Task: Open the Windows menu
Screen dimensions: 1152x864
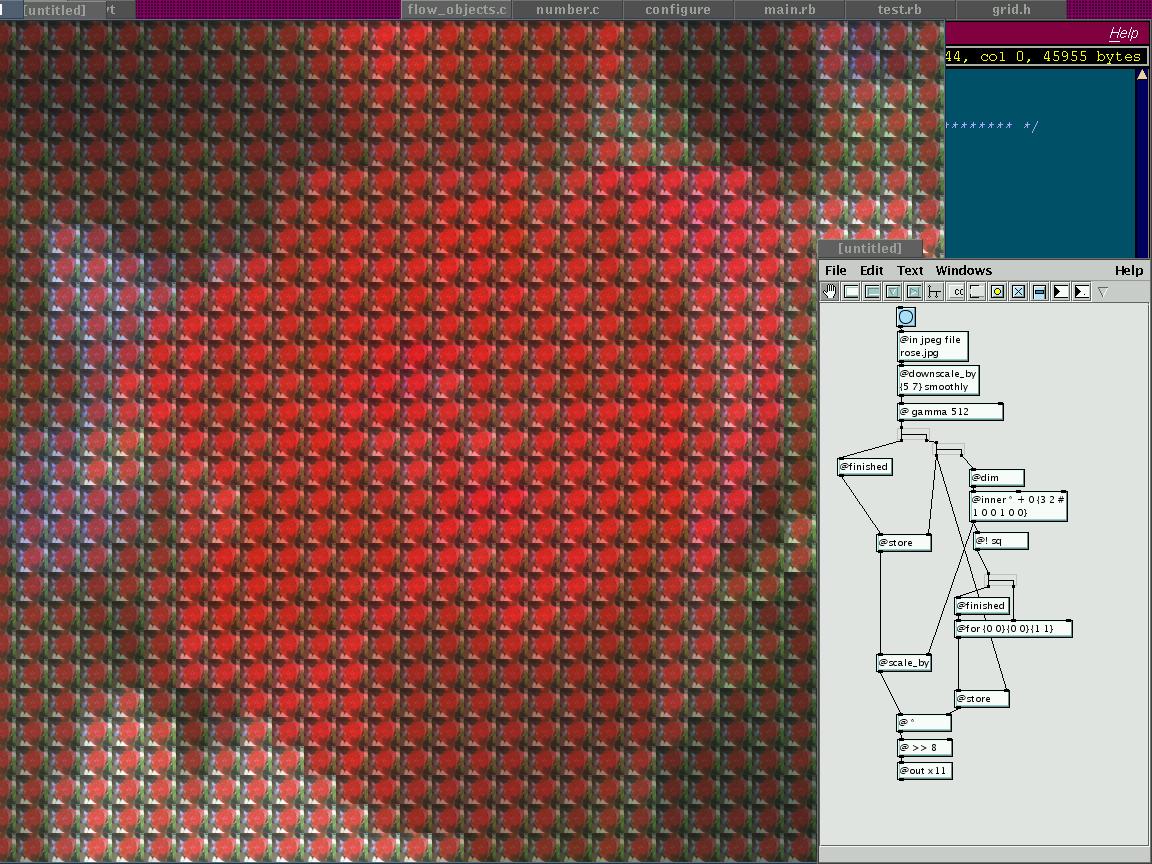Action: (x=963, y=270)
